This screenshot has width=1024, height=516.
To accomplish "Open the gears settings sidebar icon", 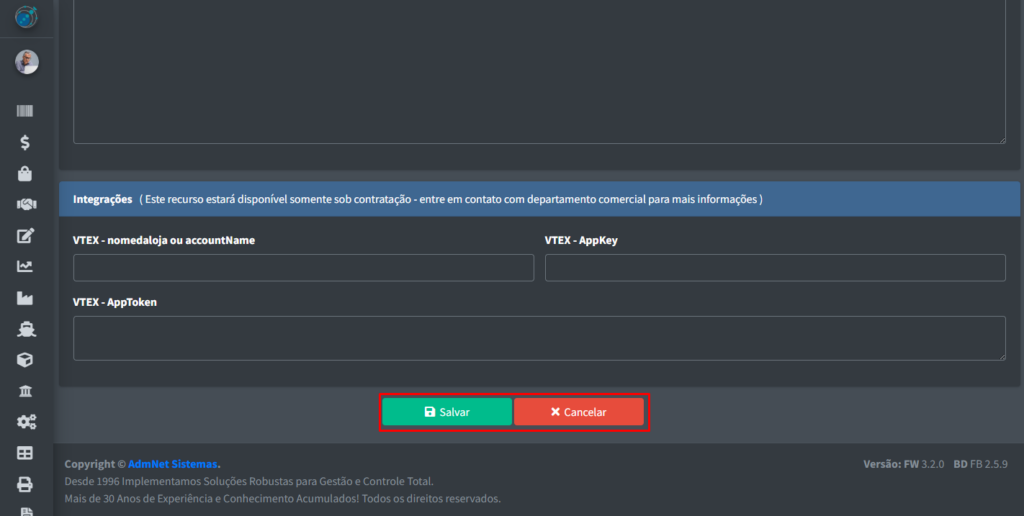I will 26,422.
